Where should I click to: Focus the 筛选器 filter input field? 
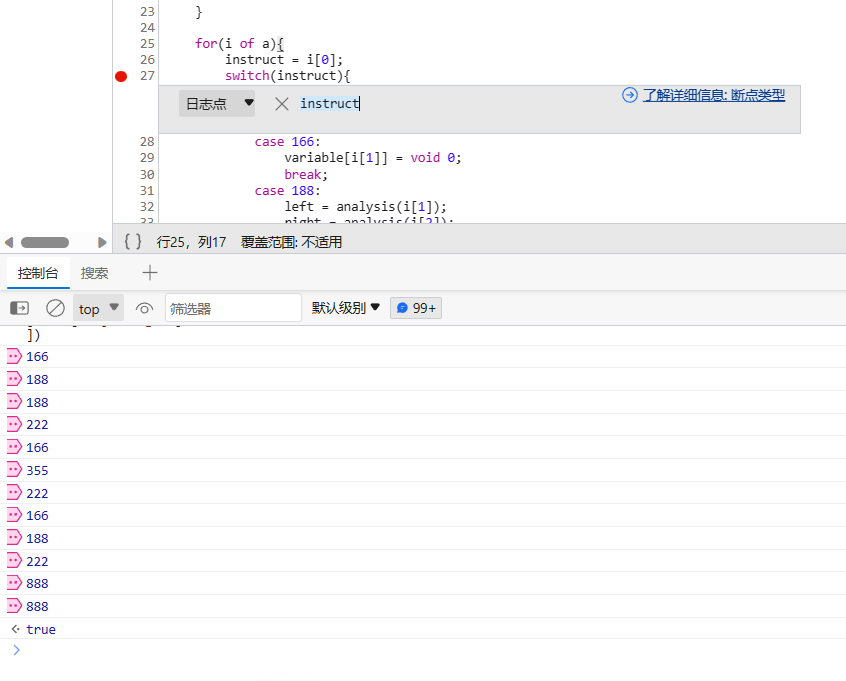point(233,308)
